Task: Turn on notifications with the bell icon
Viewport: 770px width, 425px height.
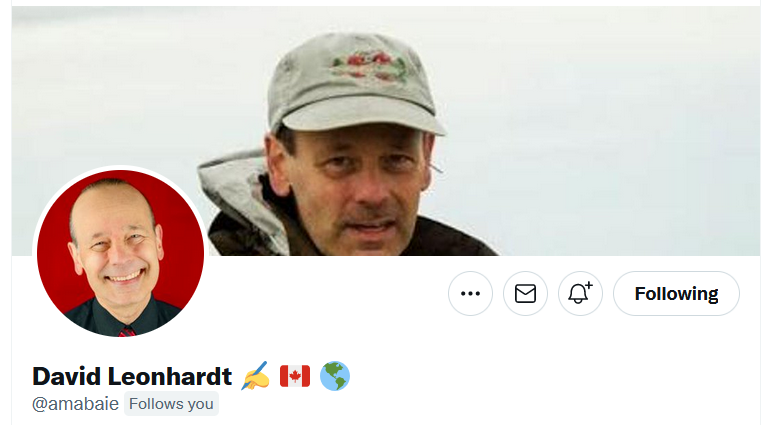Action: 580,293
